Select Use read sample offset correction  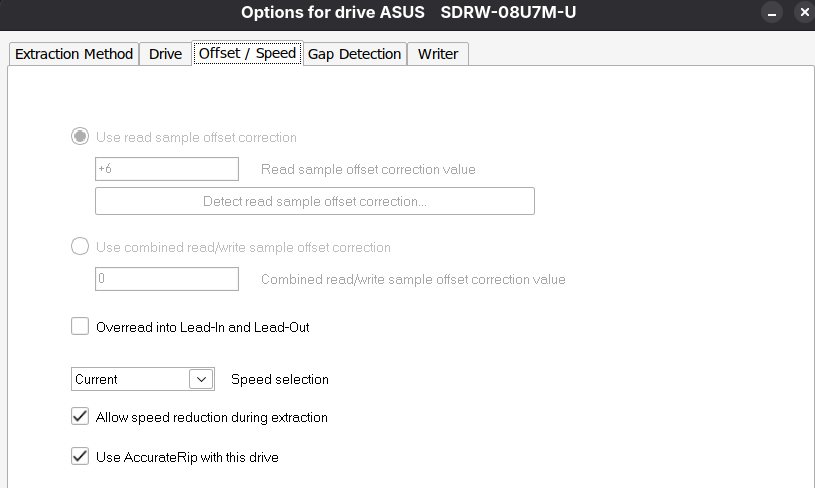80,137
